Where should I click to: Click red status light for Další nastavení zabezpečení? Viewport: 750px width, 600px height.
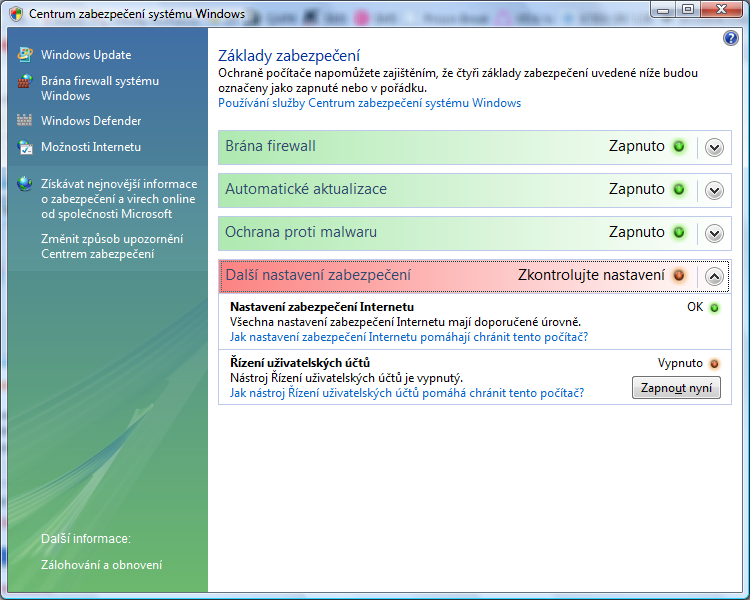(x=679, y=276)
